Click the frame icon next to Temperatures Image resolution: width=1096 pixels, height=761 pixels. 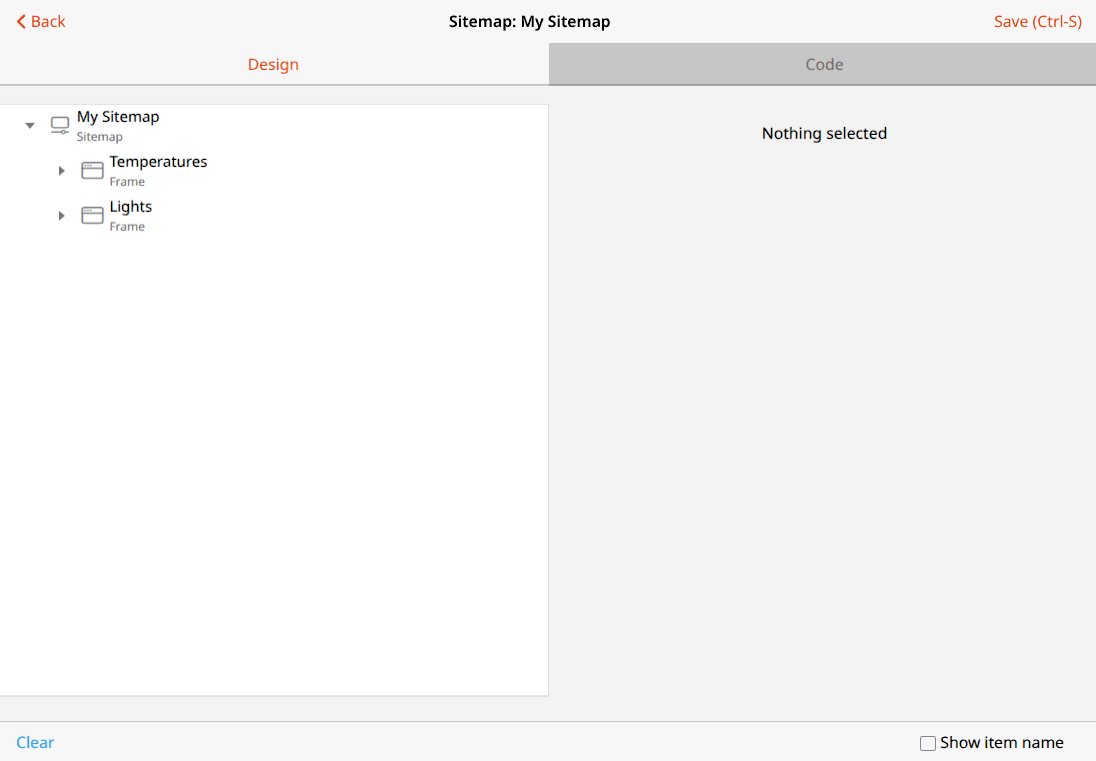click(x=92, y=170)
